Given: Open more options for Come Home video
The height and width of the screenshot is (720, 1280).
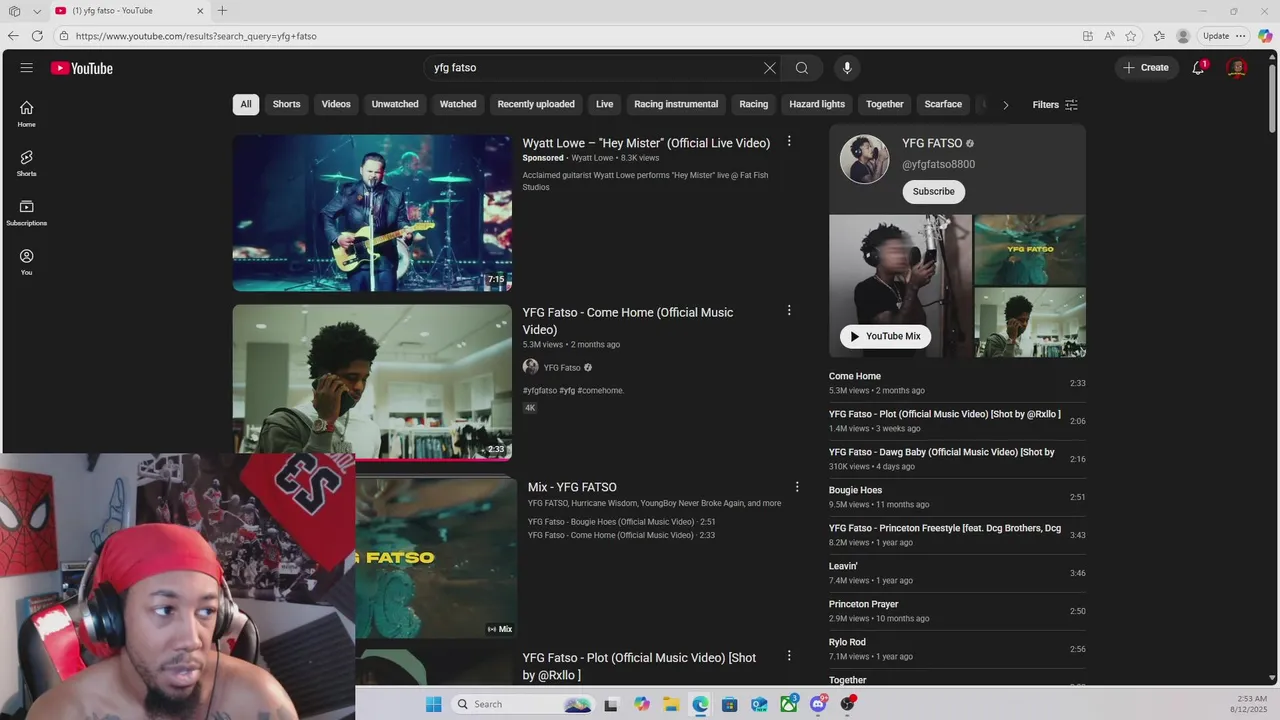Looking at the screenshot, I should point(789,311).
